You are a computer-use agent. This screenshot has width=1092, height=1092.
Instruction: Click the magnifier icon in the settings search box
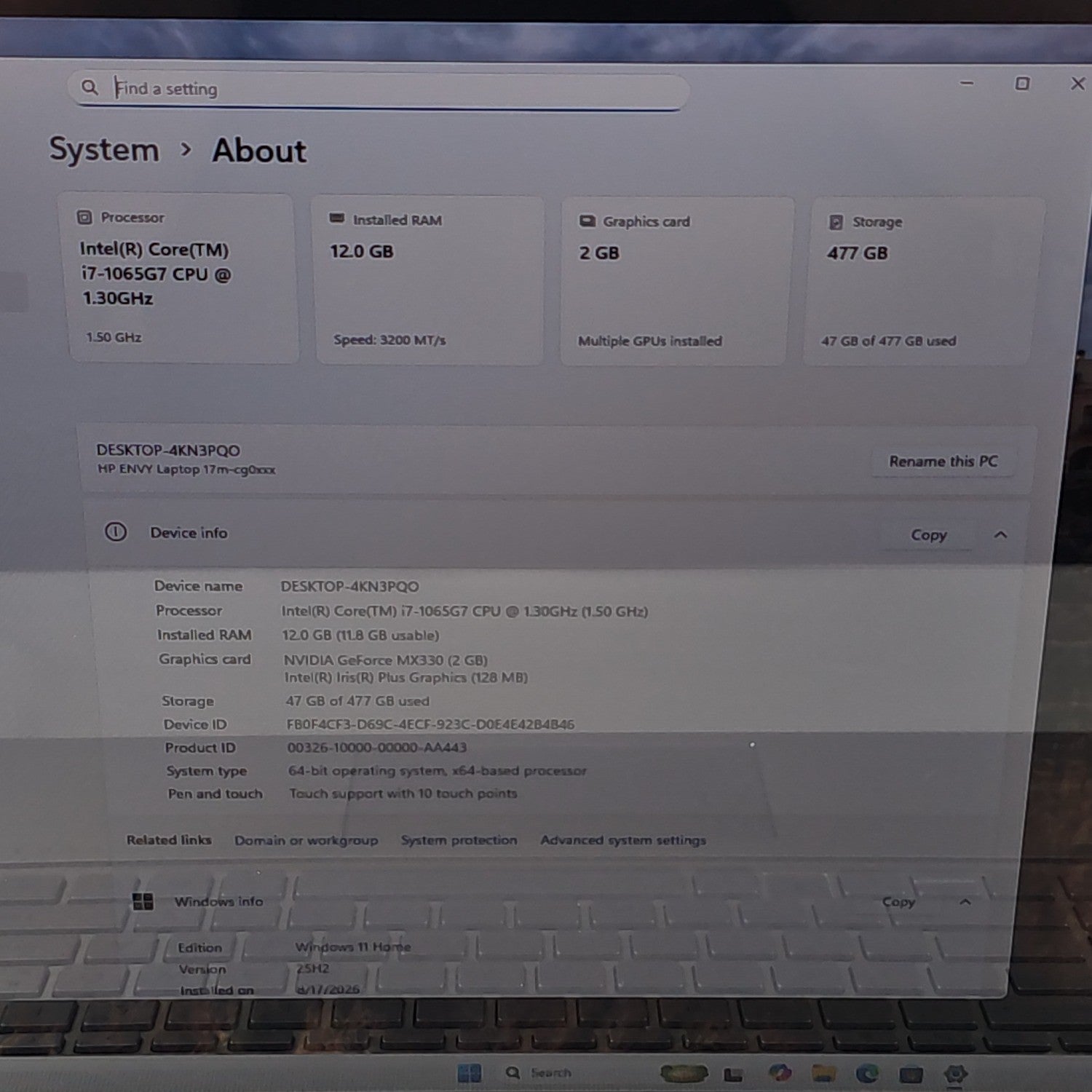click(x=90, y=87)
